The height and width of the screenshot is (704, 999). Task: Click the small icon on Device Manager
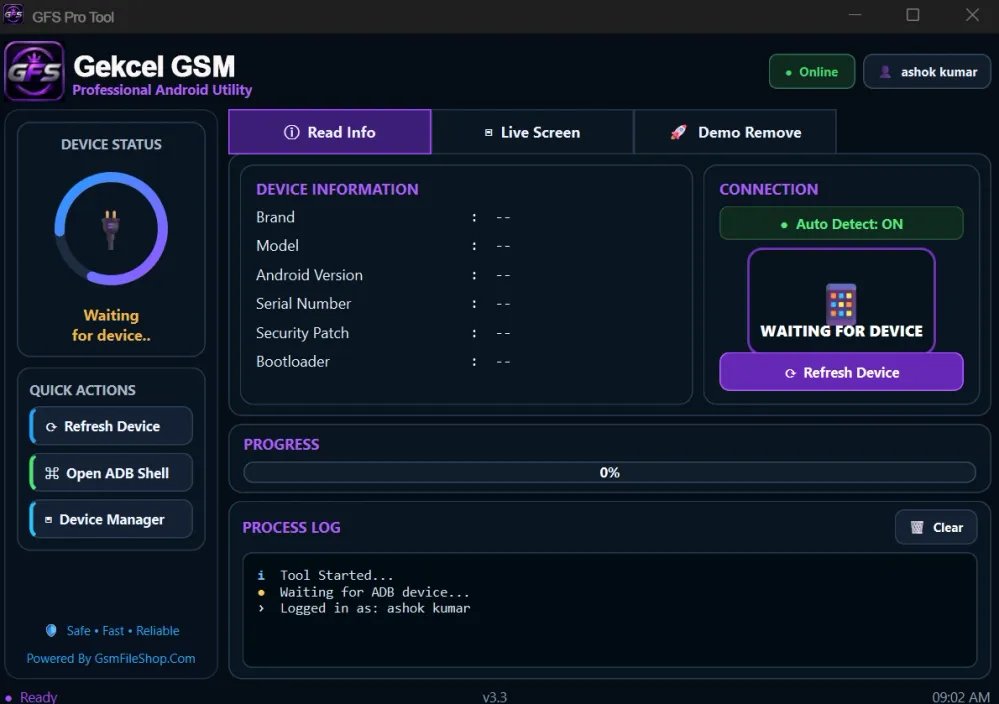tap(48, 520)
